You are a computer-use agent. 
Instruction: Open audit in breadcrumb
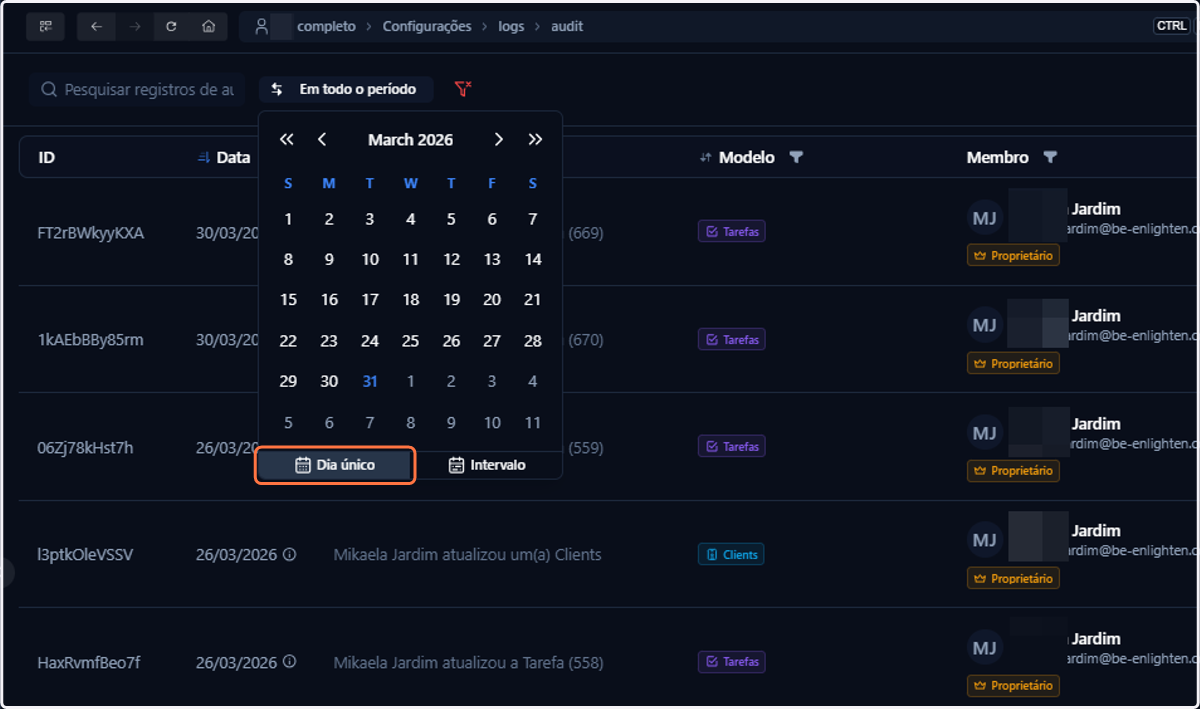567,27
